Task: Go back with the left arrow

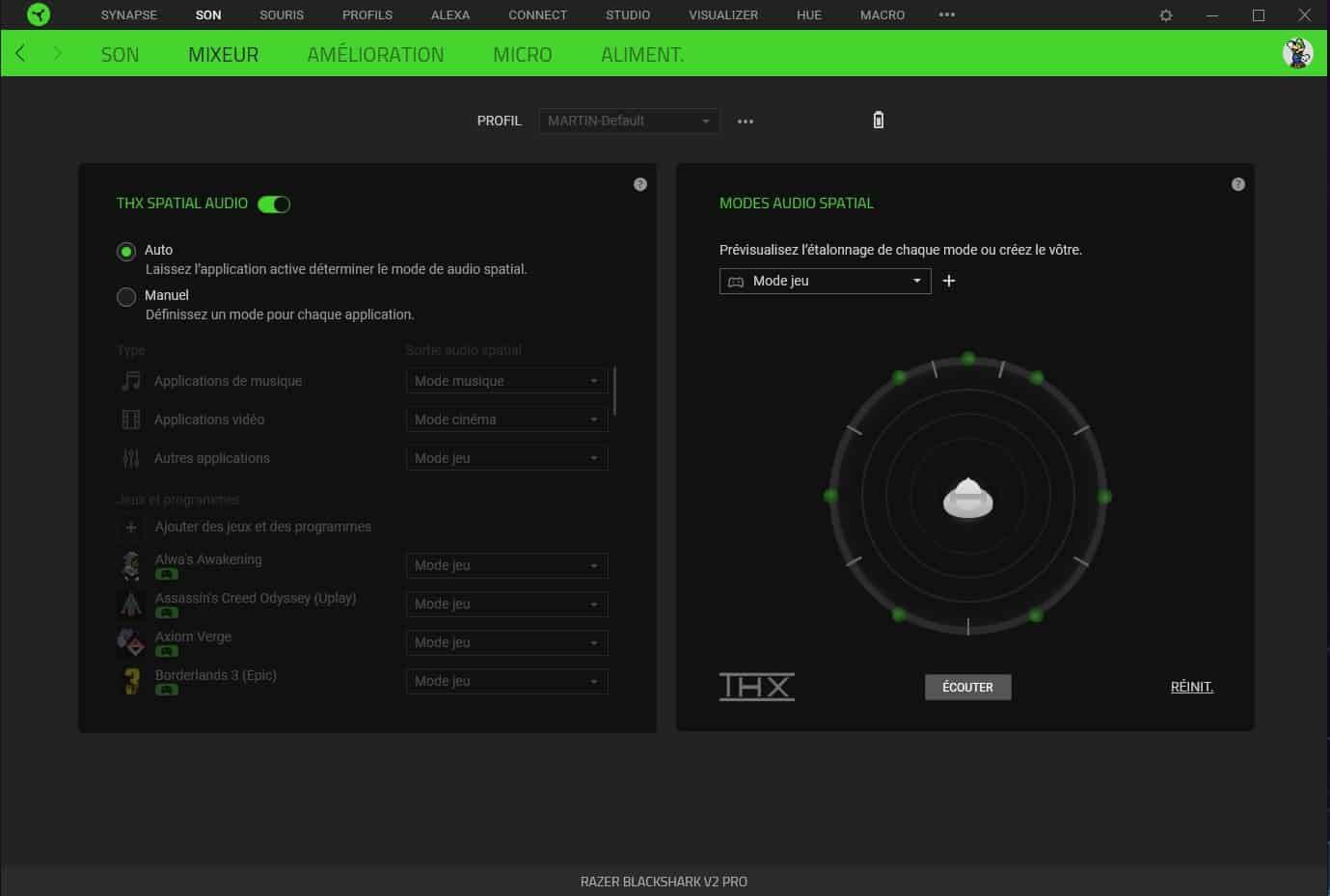Action: tap(20, 53)
